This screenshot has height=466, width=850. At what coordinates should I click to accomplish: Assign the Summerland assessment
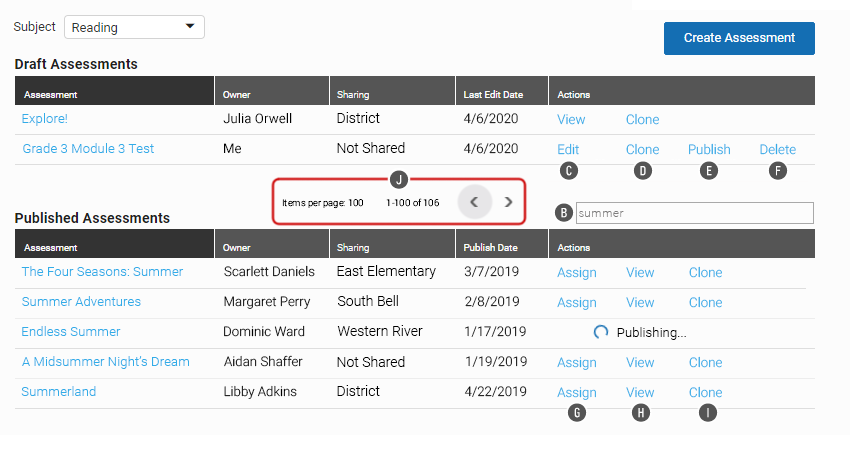(577, 392)
